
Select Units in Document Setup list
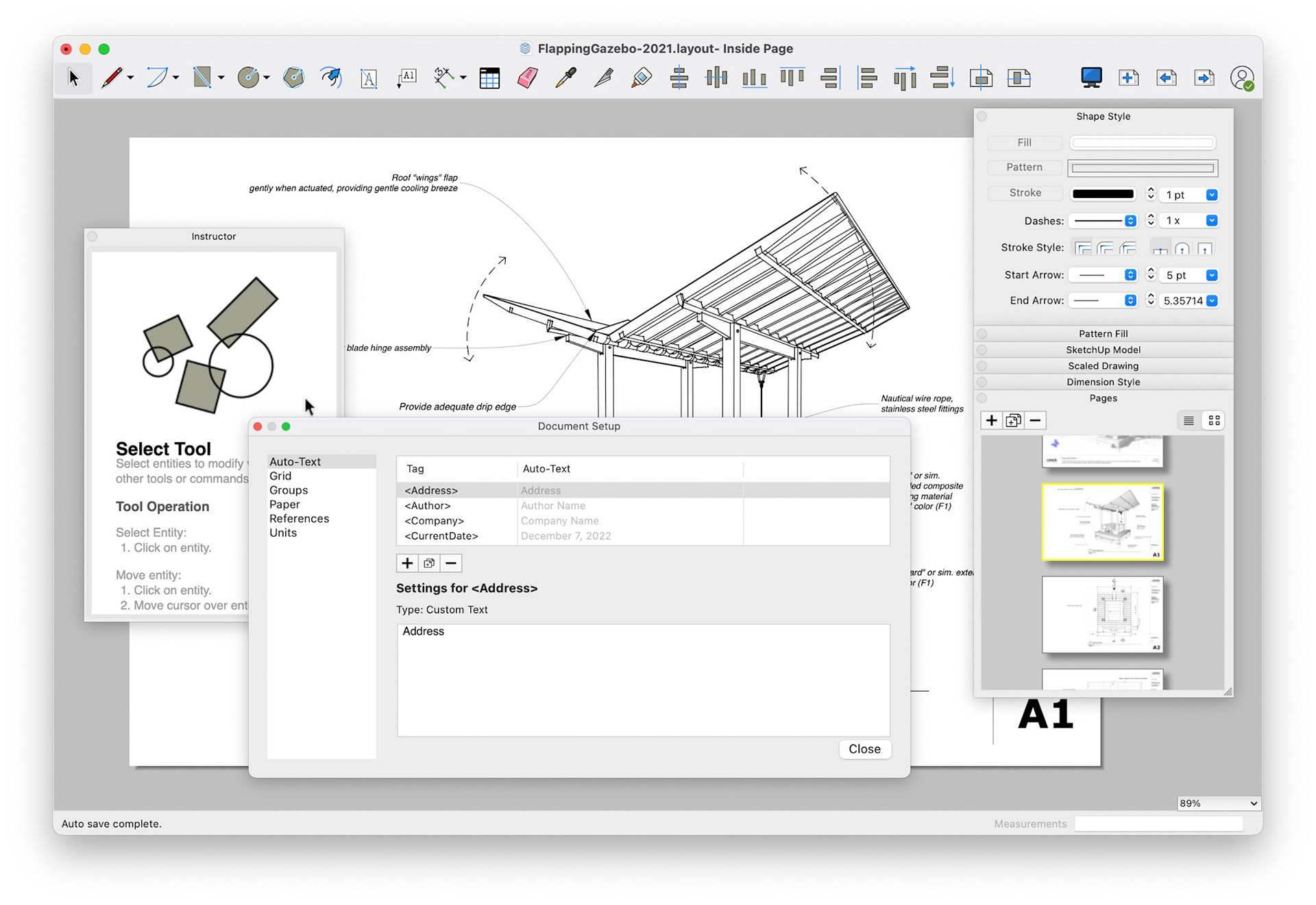pyautogui.click(x=282, y=533)
